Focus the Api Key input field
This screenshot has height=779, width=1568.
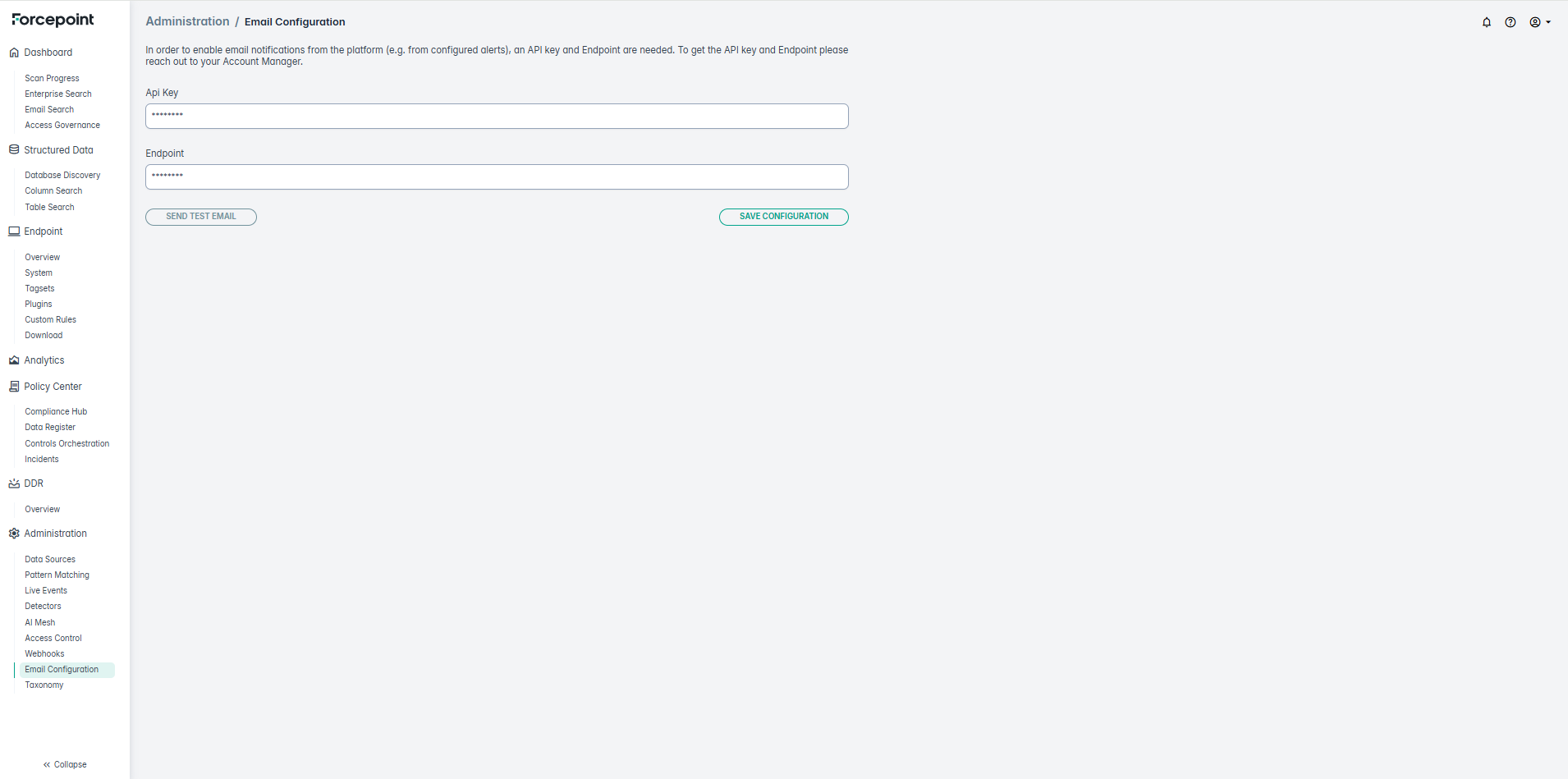497,116
